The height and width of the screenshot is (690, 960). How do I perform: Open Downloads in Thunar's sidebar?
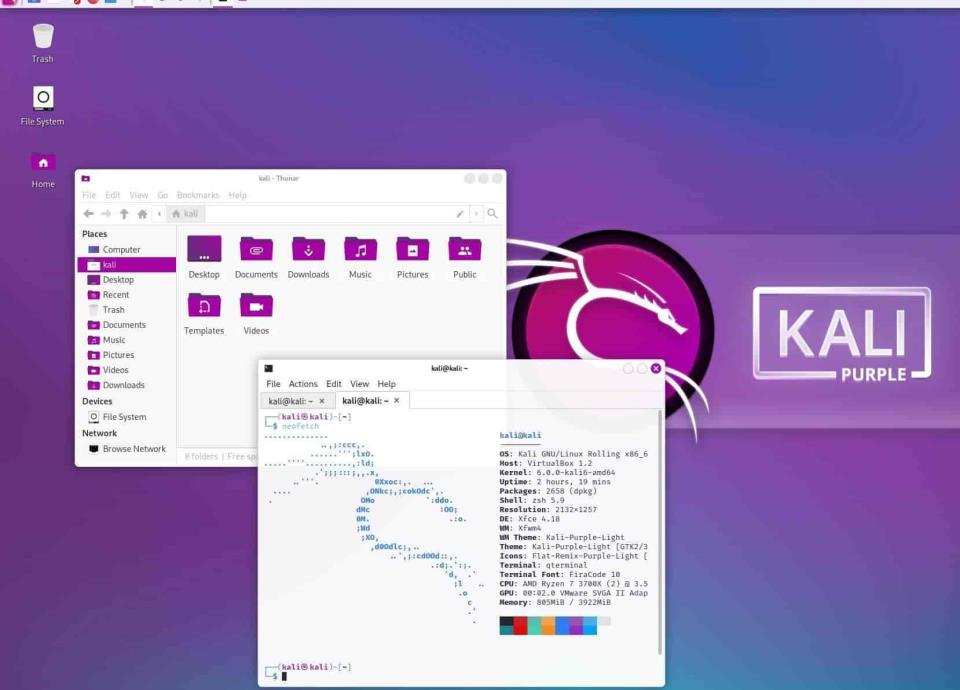(127, 385)
